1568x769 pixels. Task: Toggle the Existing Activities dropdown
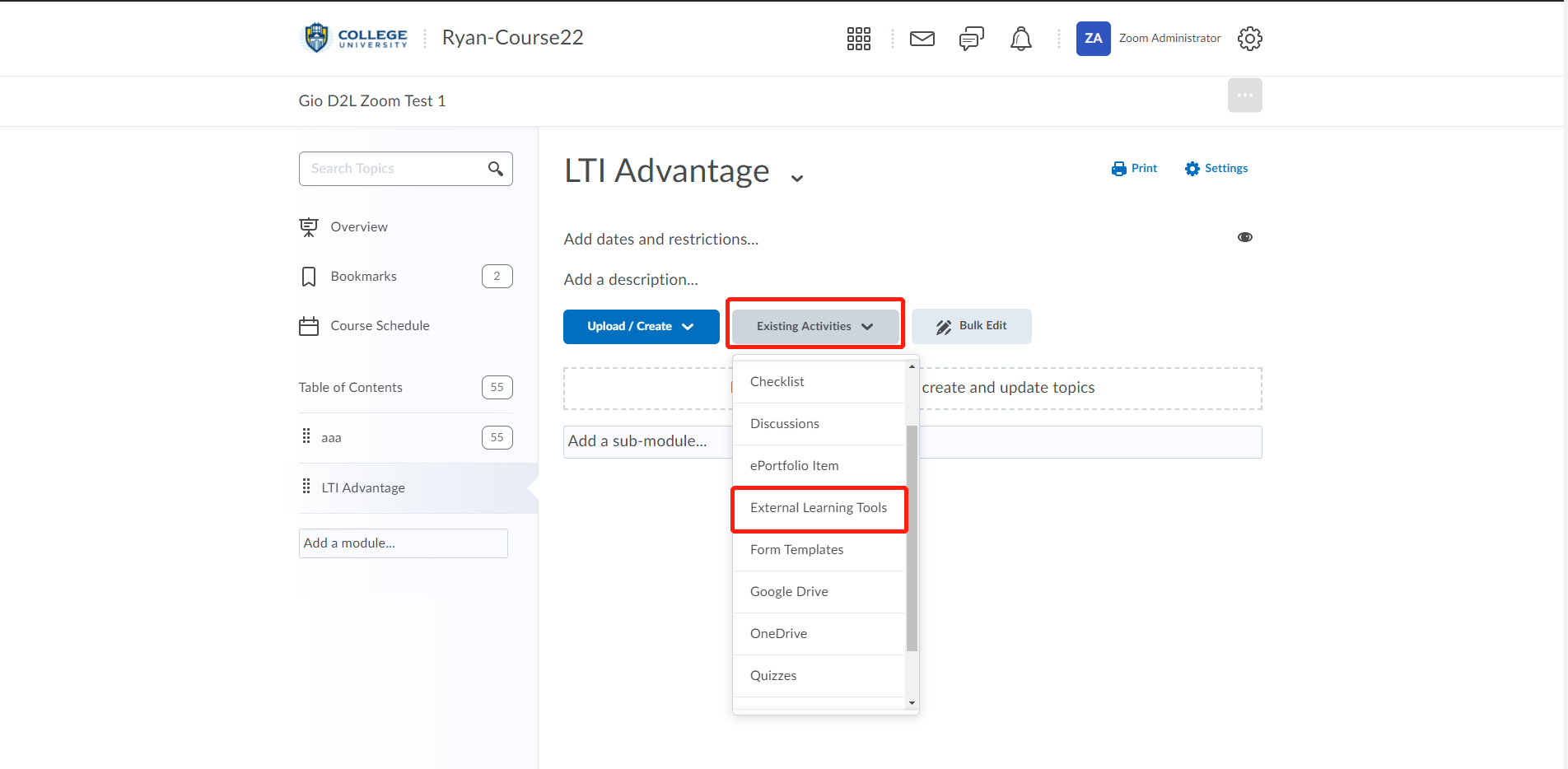click(815, 327)
